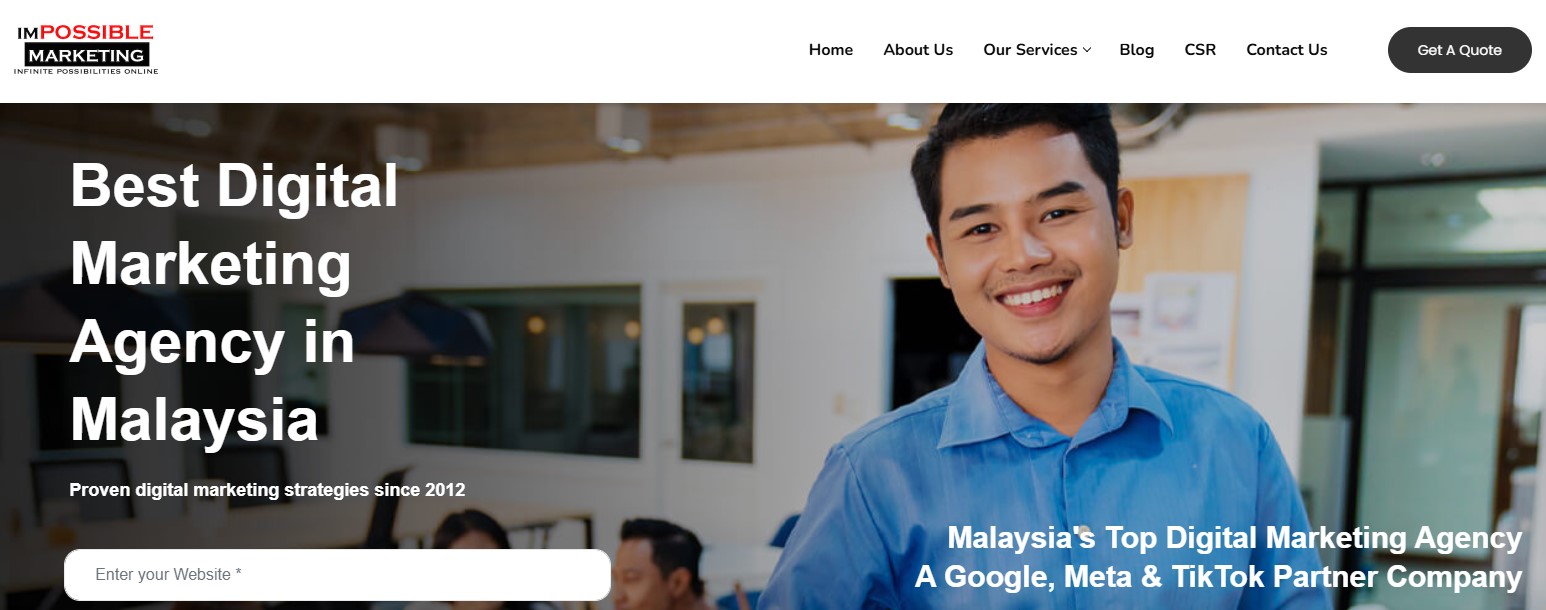Click the Google, Meta & TikTok Partner line
The image size is (1546, 610).
coord(1218,577)
